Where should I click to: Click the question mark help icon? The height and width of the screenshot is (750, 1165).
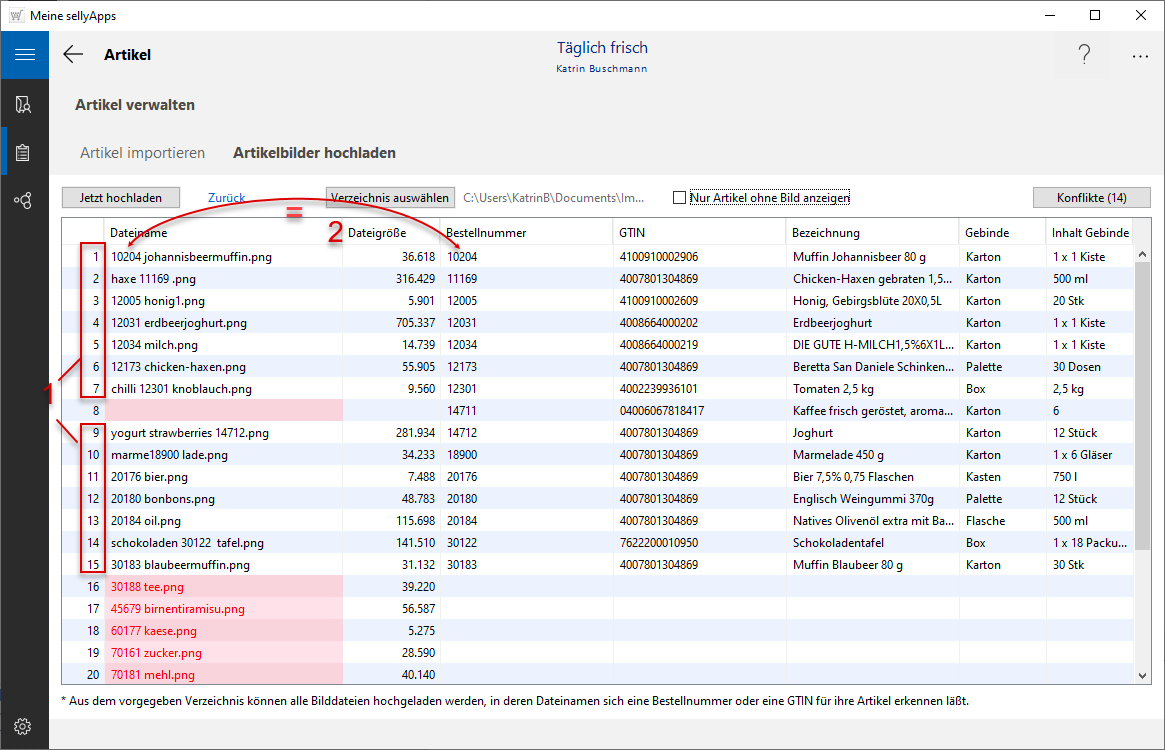(x=1084, y=56)
